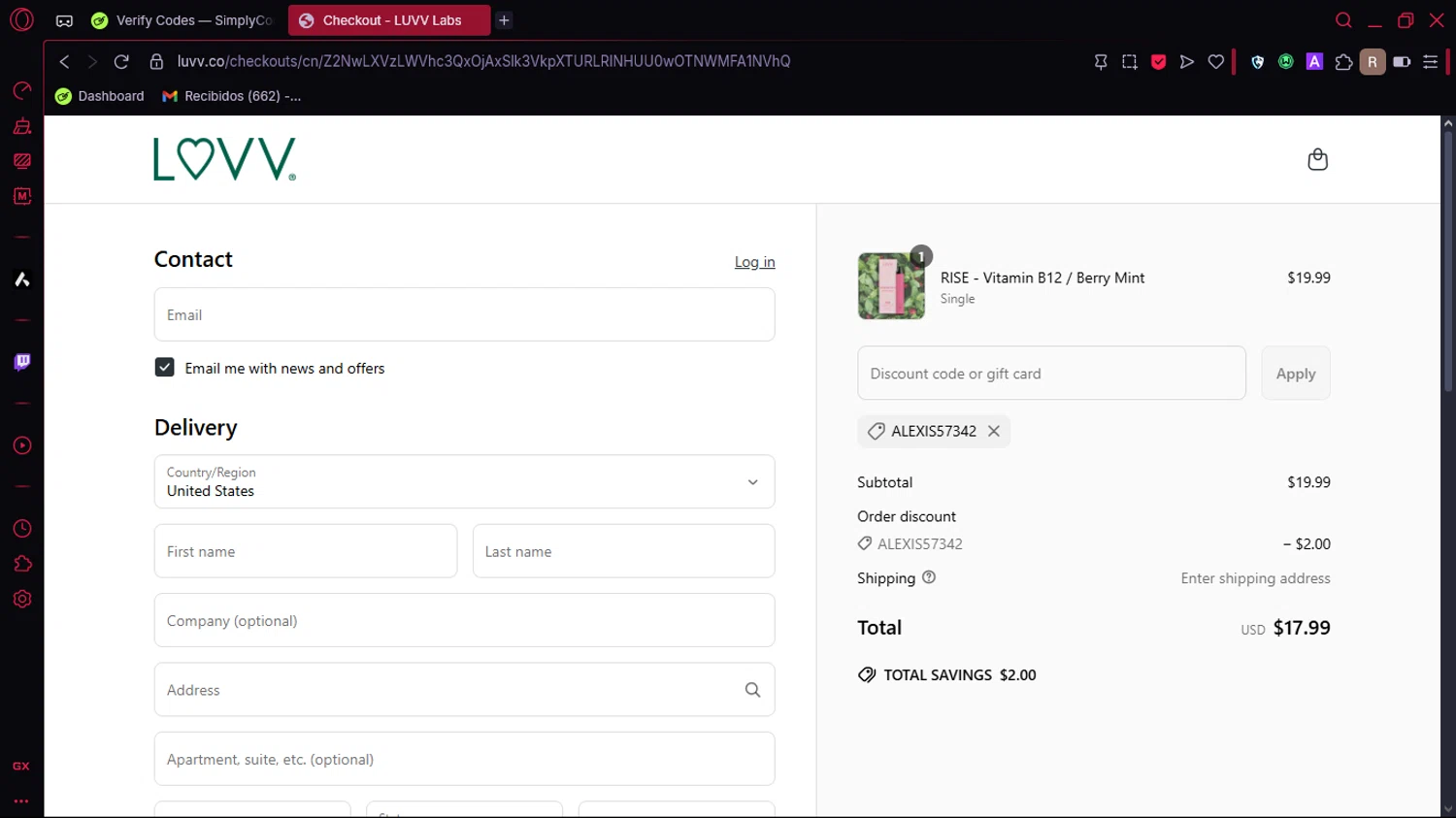Open the shield extension icon
This screenshot has width=1456, height=818.
(x=1258, y=61)
